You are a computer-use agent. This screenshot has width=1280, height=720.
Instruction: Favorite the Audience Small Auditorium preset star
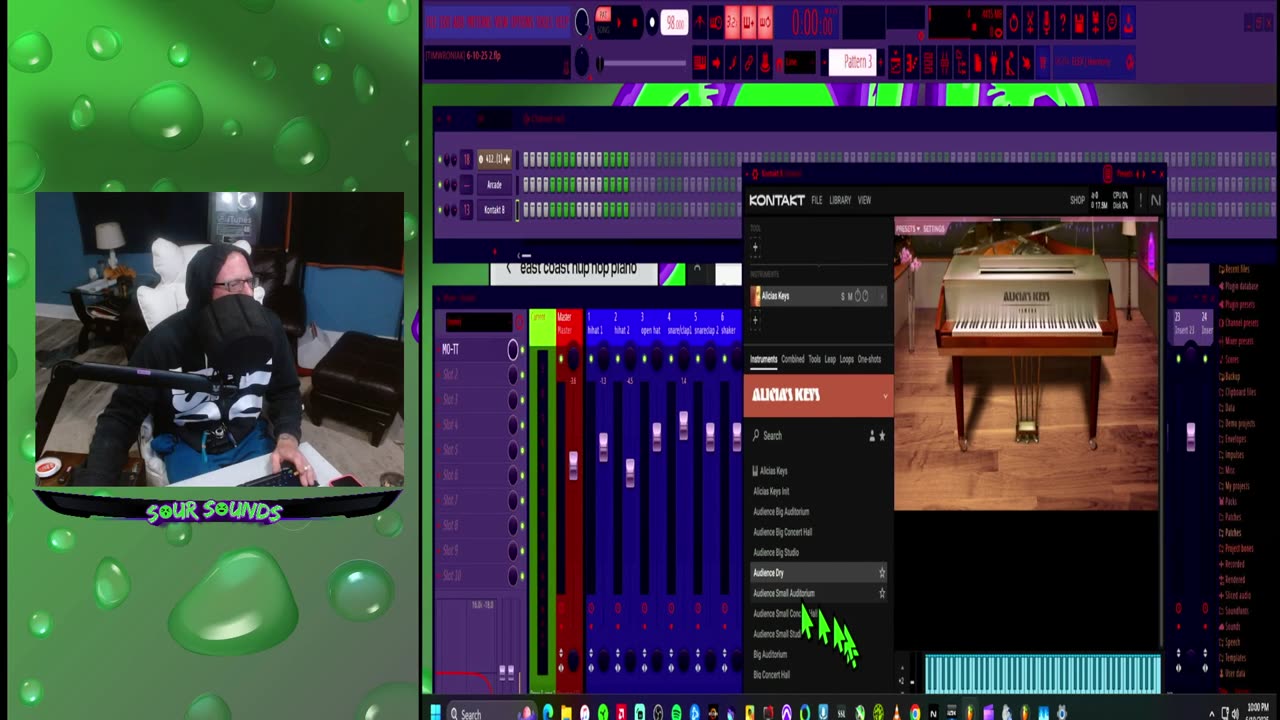click(882, 593)
